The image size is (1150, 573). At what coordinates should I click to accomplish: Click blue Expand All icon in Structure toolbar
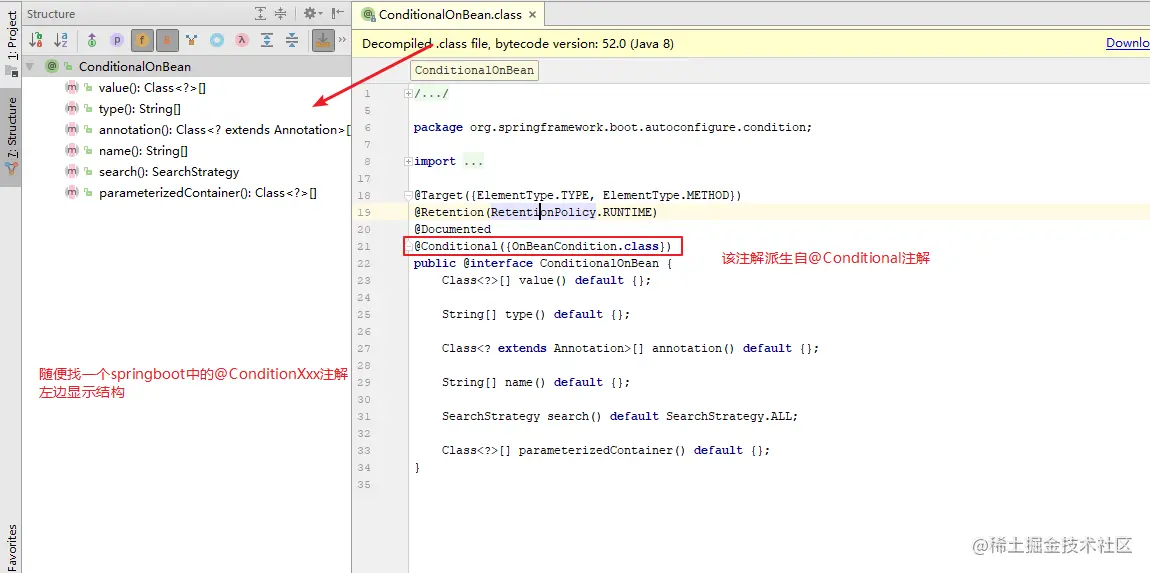click(x=267, y=40)
